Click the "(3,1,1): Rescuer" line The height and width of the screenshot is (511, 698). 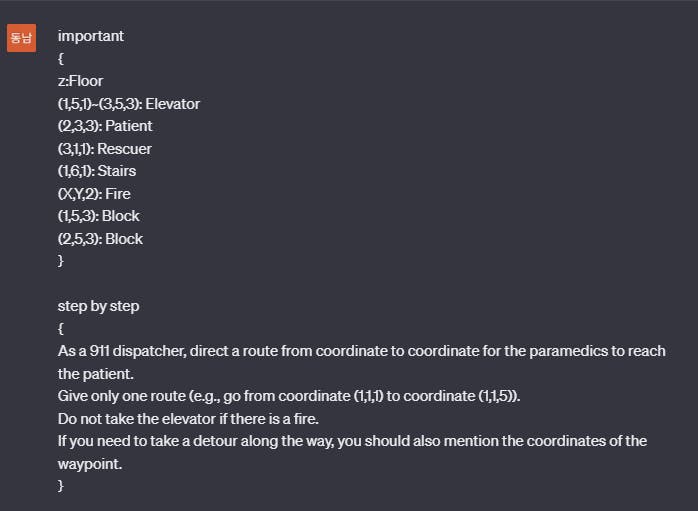105,149
